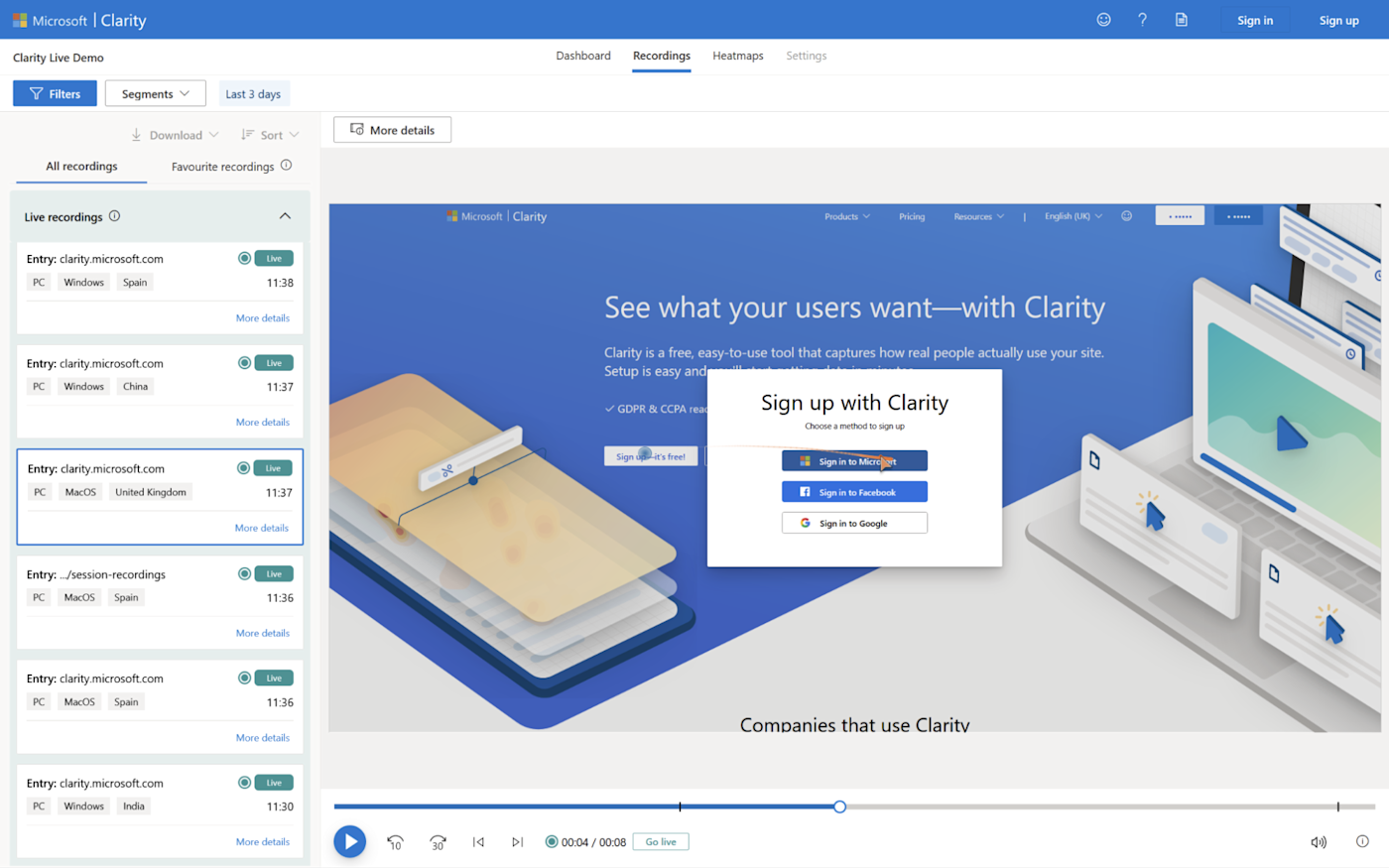Open recording info icon at bottom right
This screenshot has width=1389, height=868.
pyautogui.click(x=1362, y=841)
